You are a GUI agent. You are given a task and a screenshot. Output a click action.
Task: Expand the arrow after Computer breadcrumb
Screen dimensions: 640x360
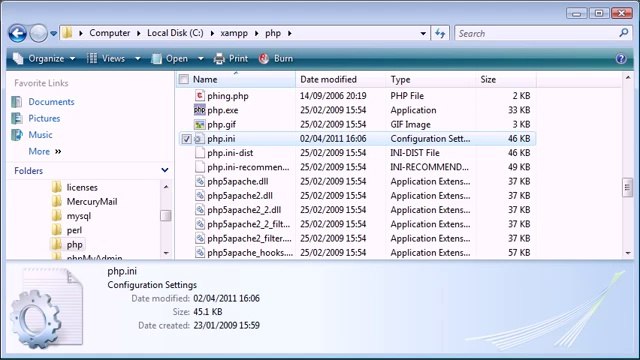[x=138, y=33]
